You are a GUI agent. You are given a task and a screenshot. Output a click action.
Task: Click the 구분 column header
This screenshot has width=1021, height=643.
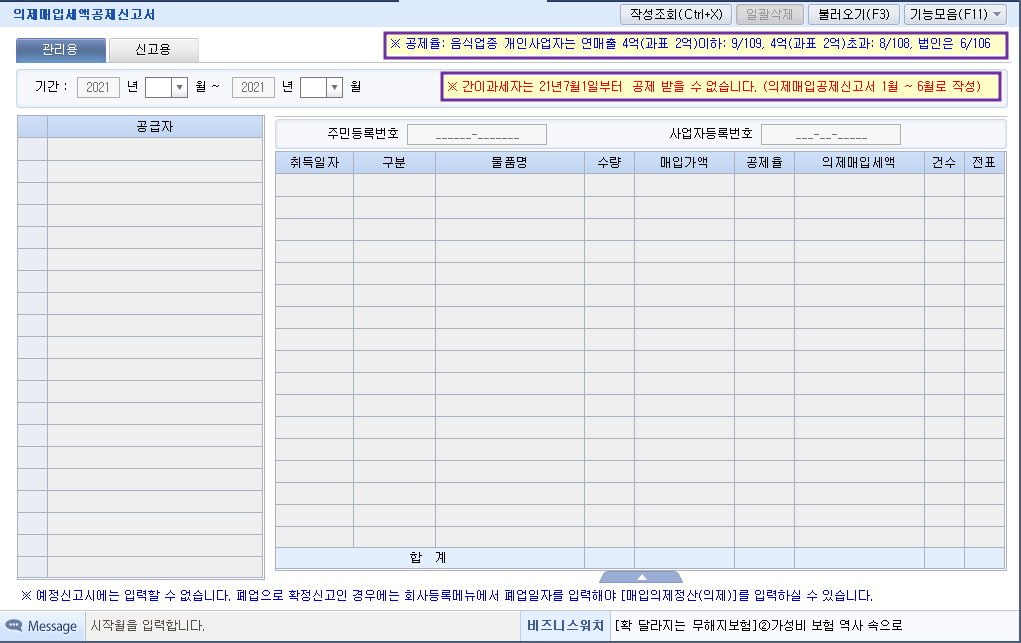pos(394,163)
